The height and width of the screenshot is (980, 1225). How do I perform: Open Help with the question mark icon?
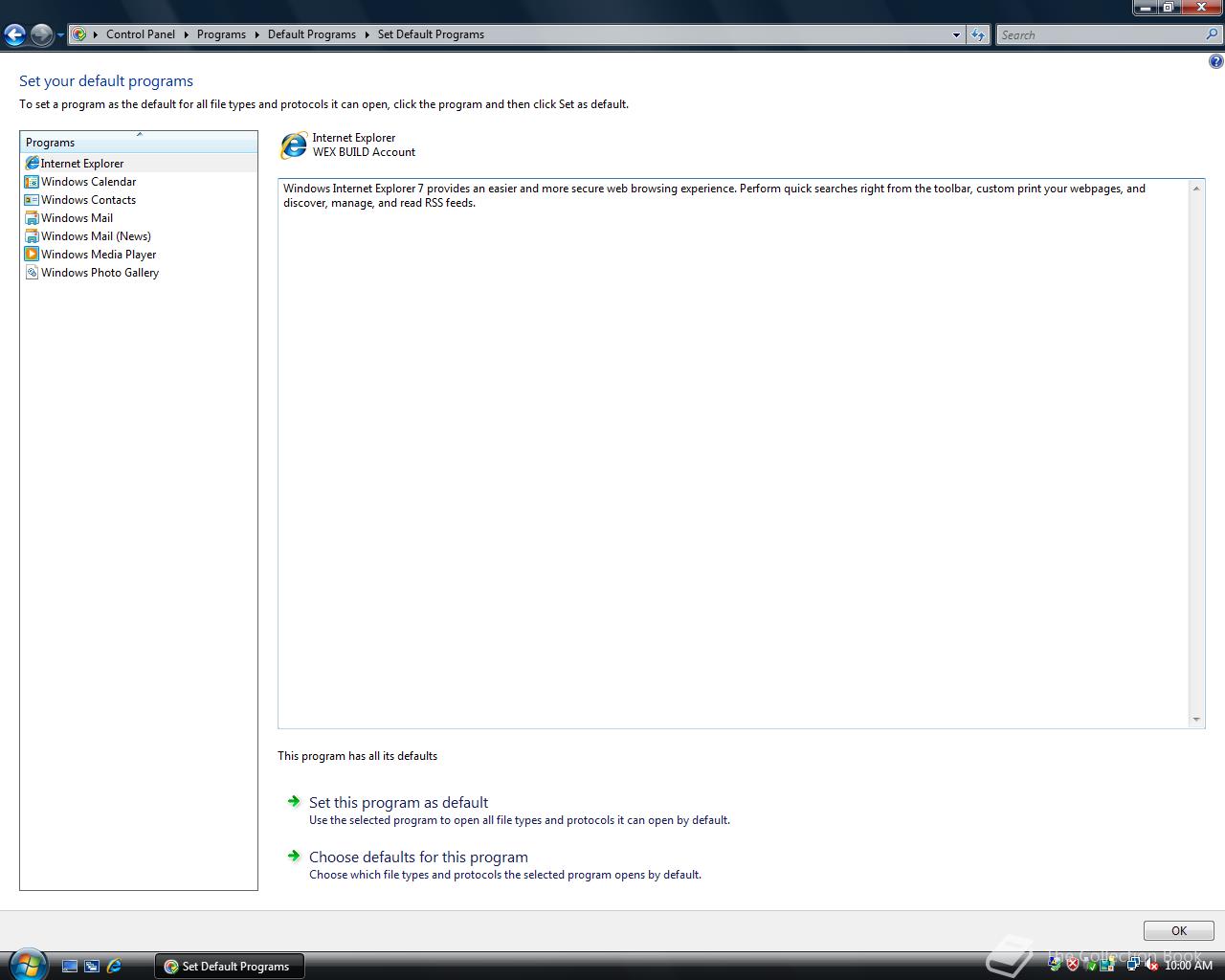pos(1215,61)
